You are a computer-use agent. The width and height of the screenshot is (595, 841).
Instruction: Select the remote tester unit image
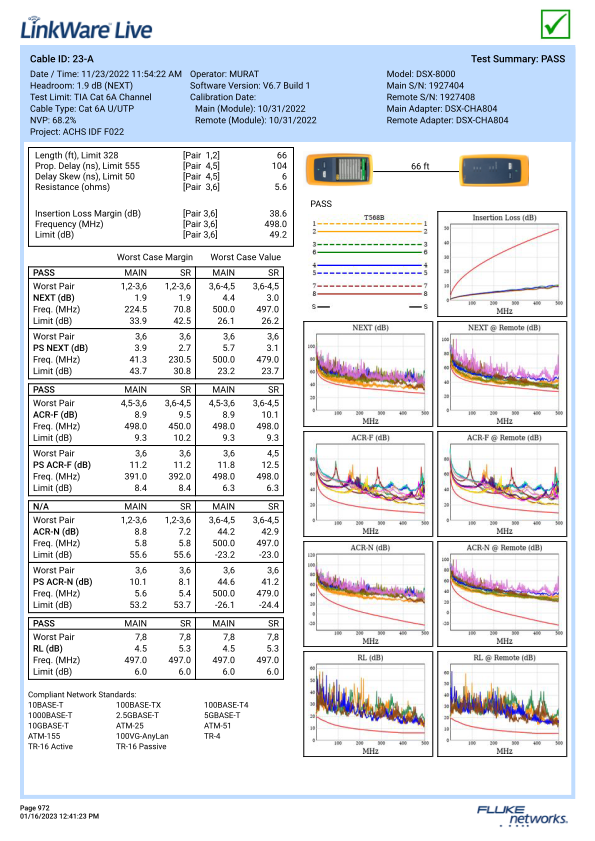tap(494, 170)
